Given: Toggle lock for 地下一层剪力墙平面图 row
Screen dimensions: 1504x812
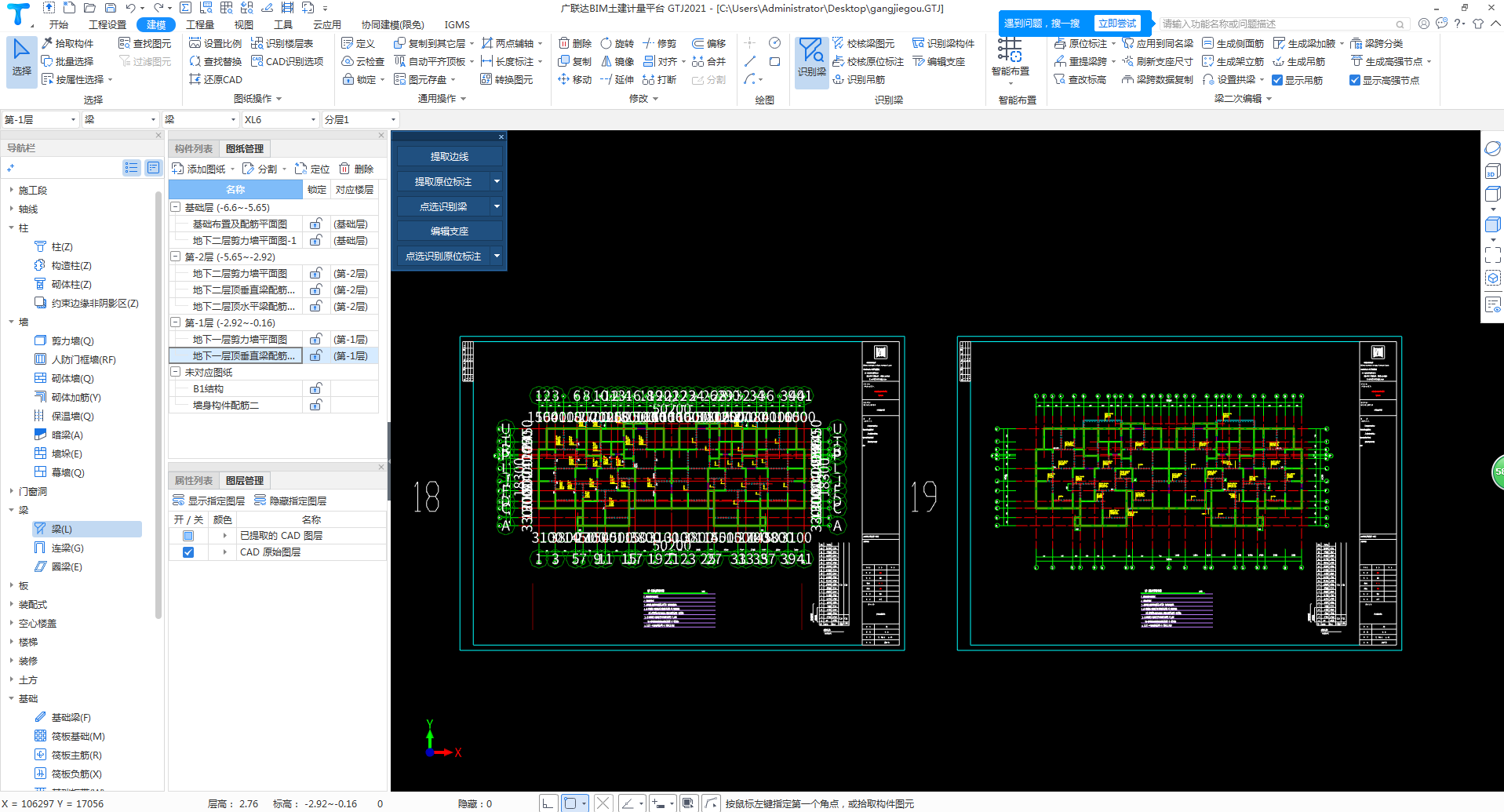Looking at the screenshot, I should pos(315,339).
